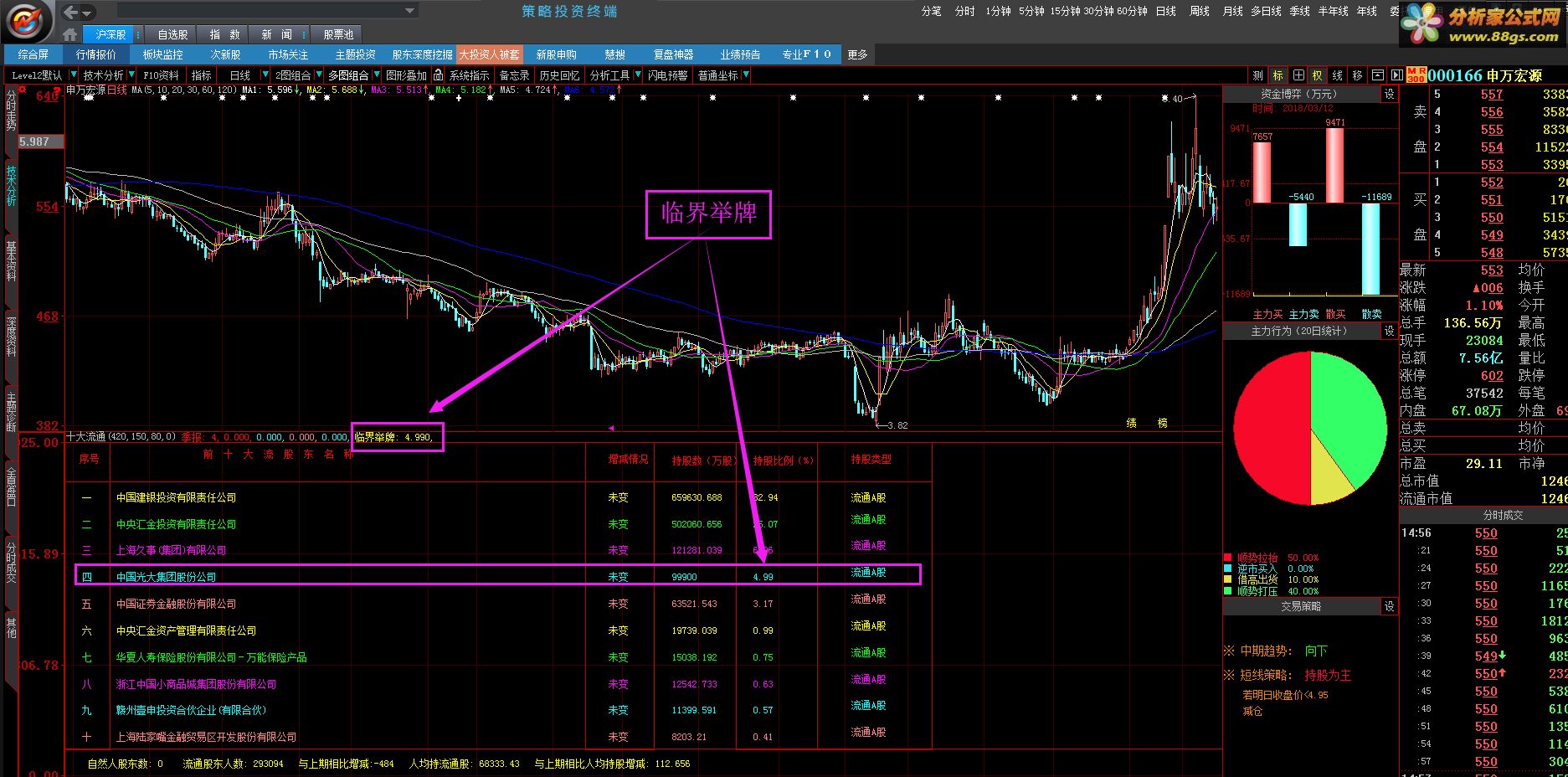1568x777 pixels.
Task: Click the lock icon beside 图形叠加
Action: coord(438,75)
